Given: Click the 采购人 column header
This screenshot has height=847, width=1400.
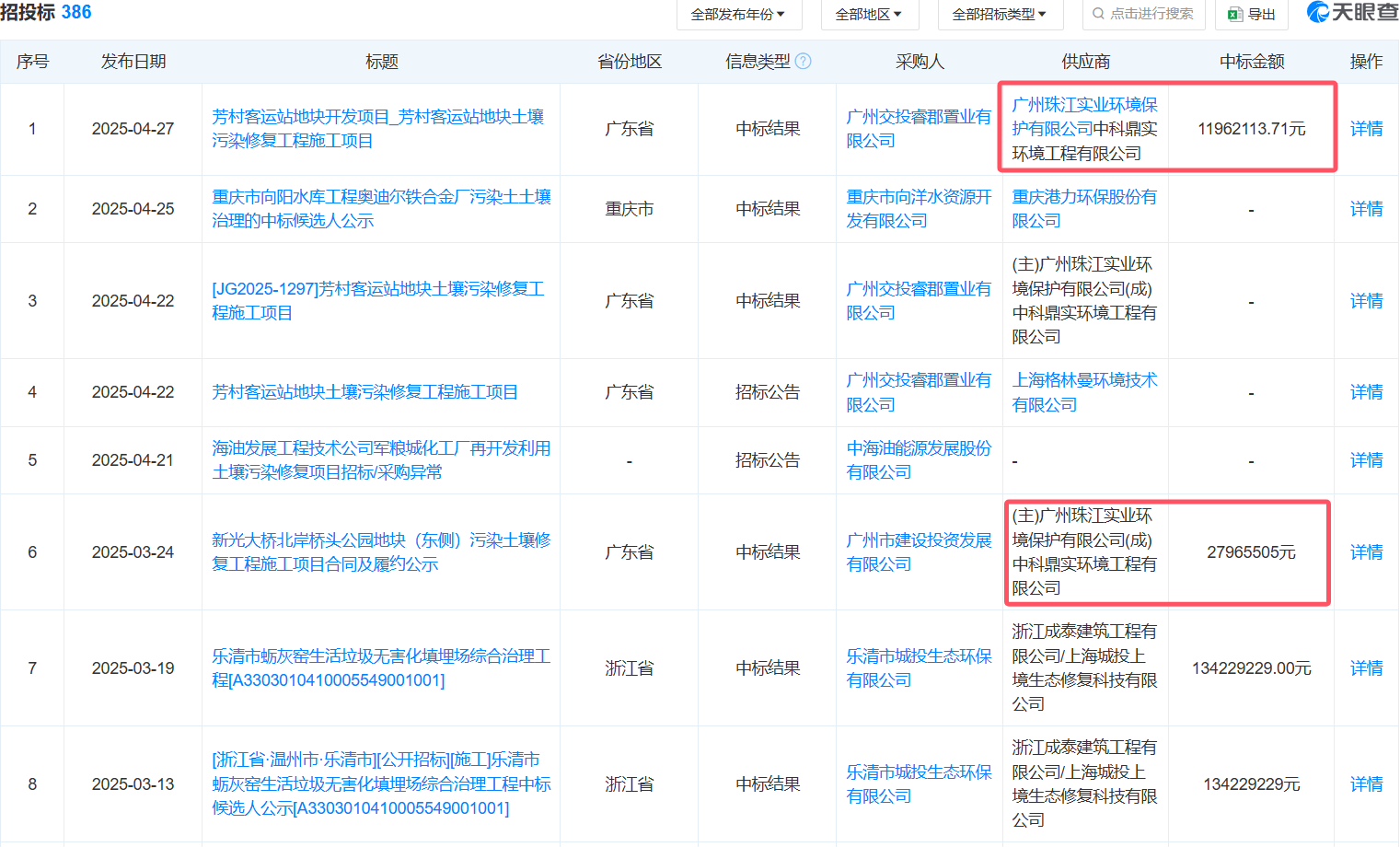Looking at the screenshot, I should coord(920,62).
